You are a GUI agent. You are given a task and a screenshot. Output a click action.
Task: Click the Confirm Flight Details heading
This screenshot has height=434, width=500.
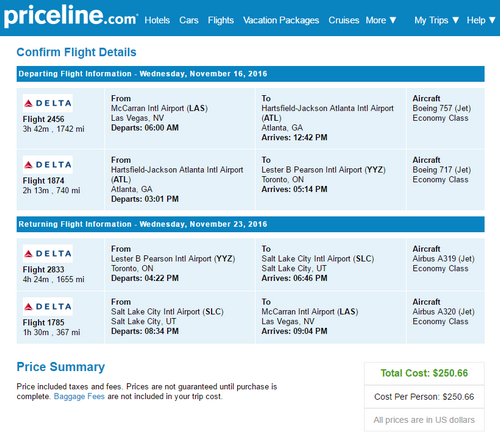point(77,52)
